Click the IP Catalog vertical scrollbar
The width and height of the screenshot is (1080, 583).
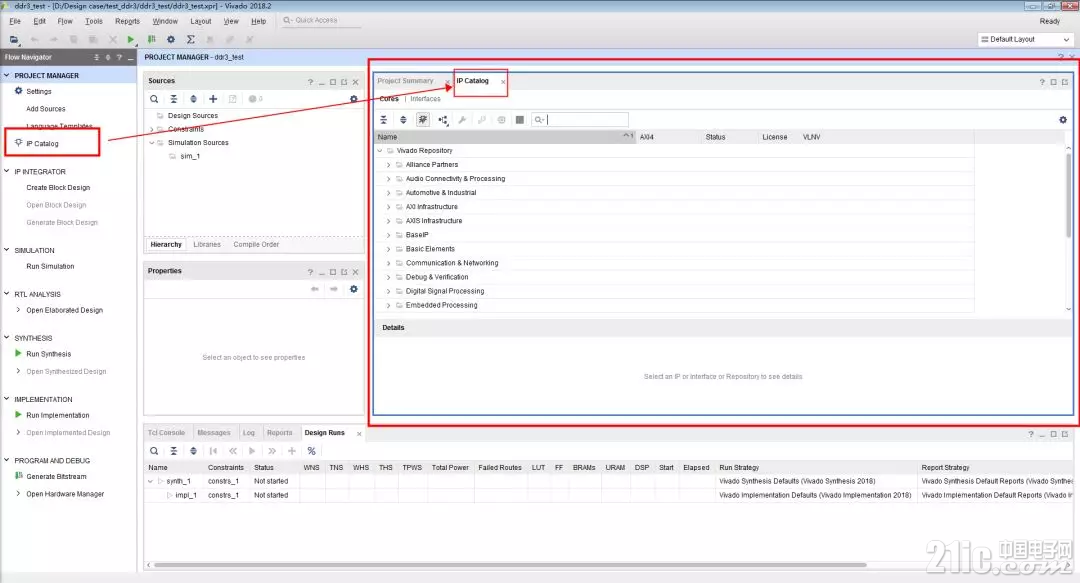(x=1068, y=195)
